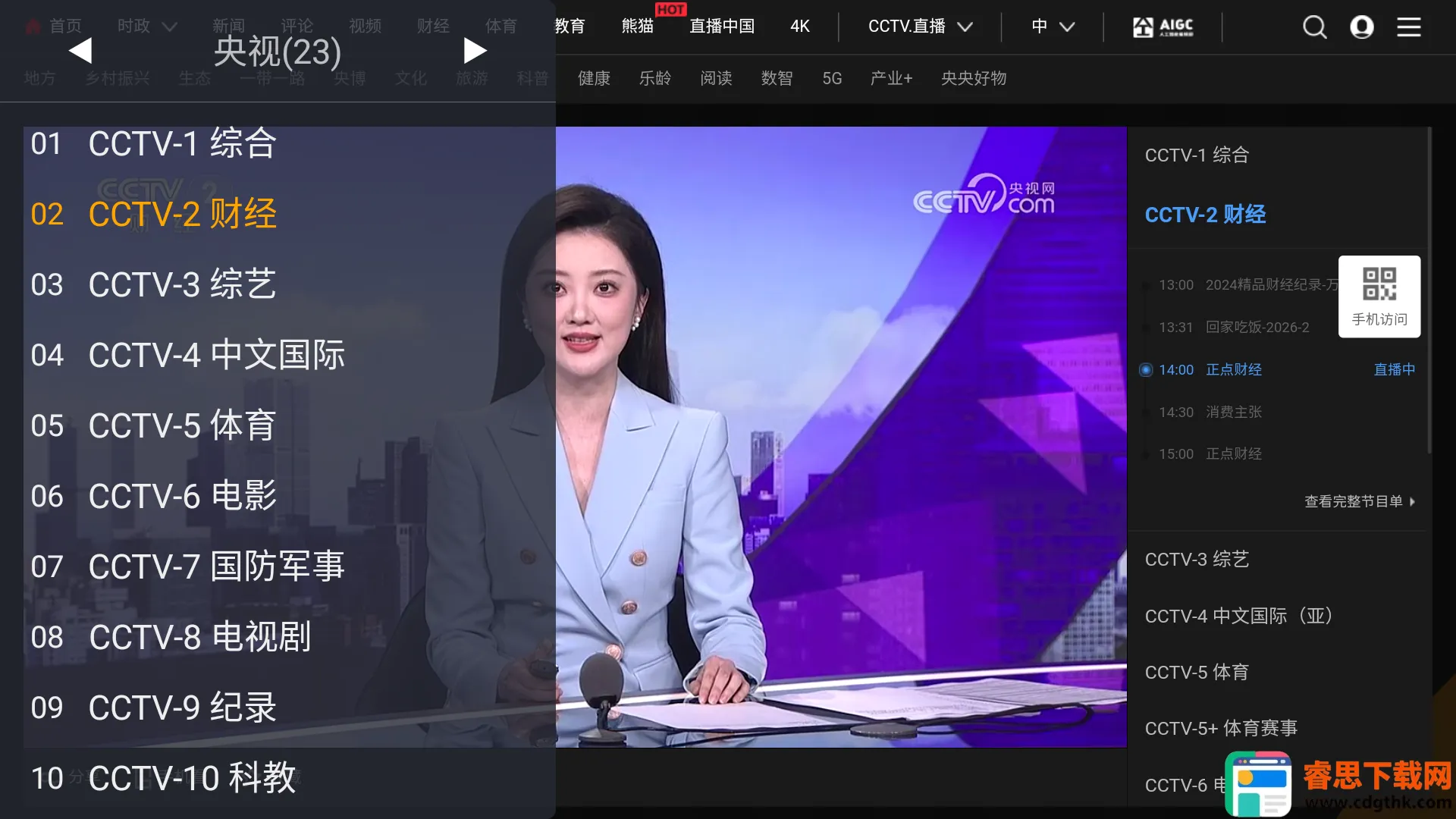Open the 时政 menu item
Image resolution: width=1456 pixels, height=819 pixels.
(133, 25)
